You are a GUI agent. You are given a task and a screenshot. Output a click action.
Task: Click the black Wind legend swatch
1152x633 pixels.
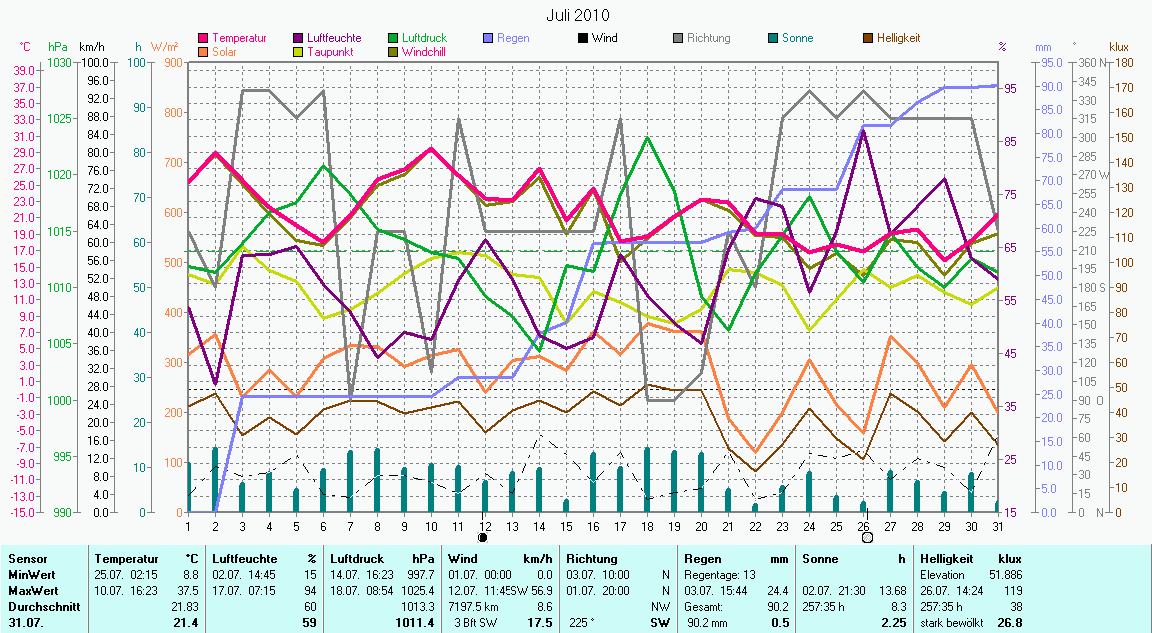tap(583, 39)
